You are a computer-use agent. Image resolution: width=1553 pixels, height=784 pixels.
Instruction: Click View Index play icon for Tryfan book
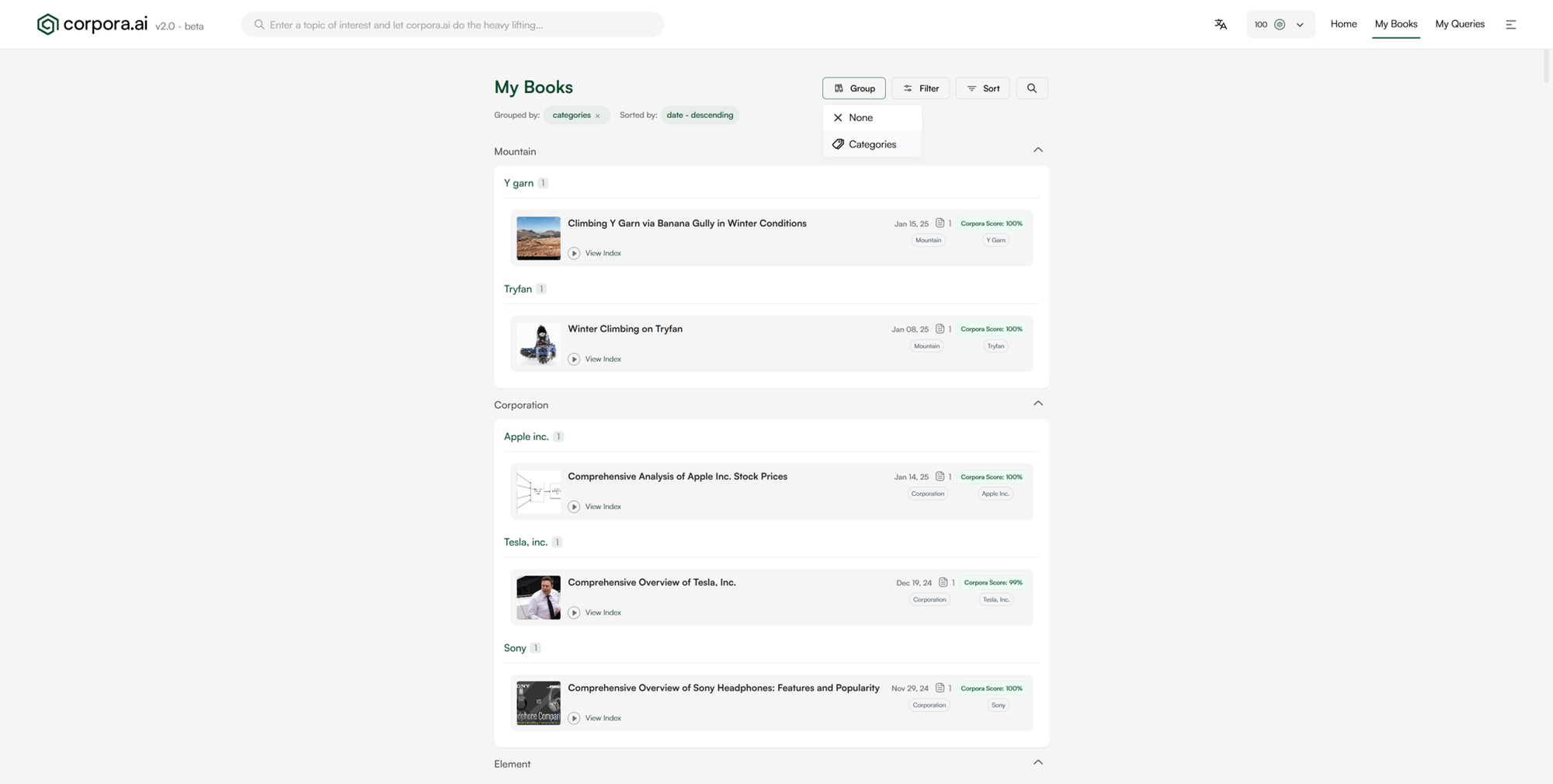click(x=574, y=359)
